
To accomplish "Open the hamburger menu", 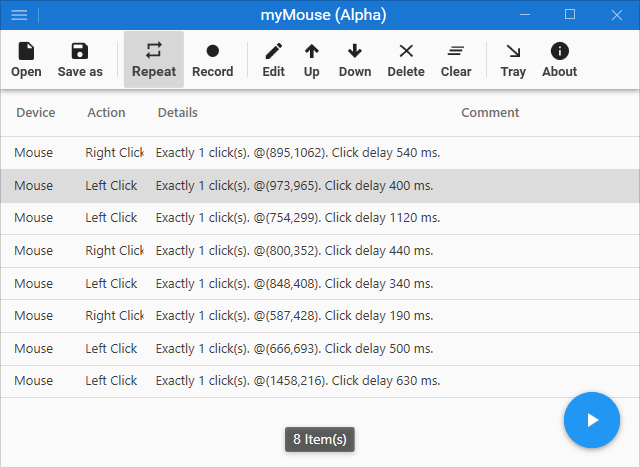I will click(x=19, y=15).
